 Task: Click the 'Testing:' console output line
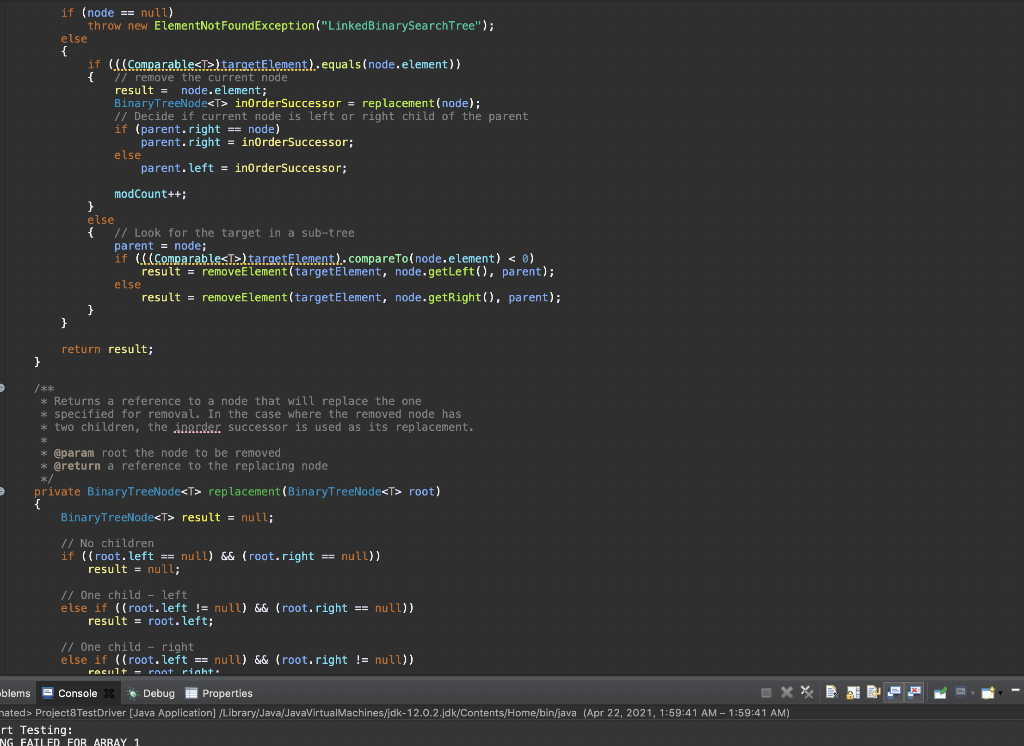point(46,730)
